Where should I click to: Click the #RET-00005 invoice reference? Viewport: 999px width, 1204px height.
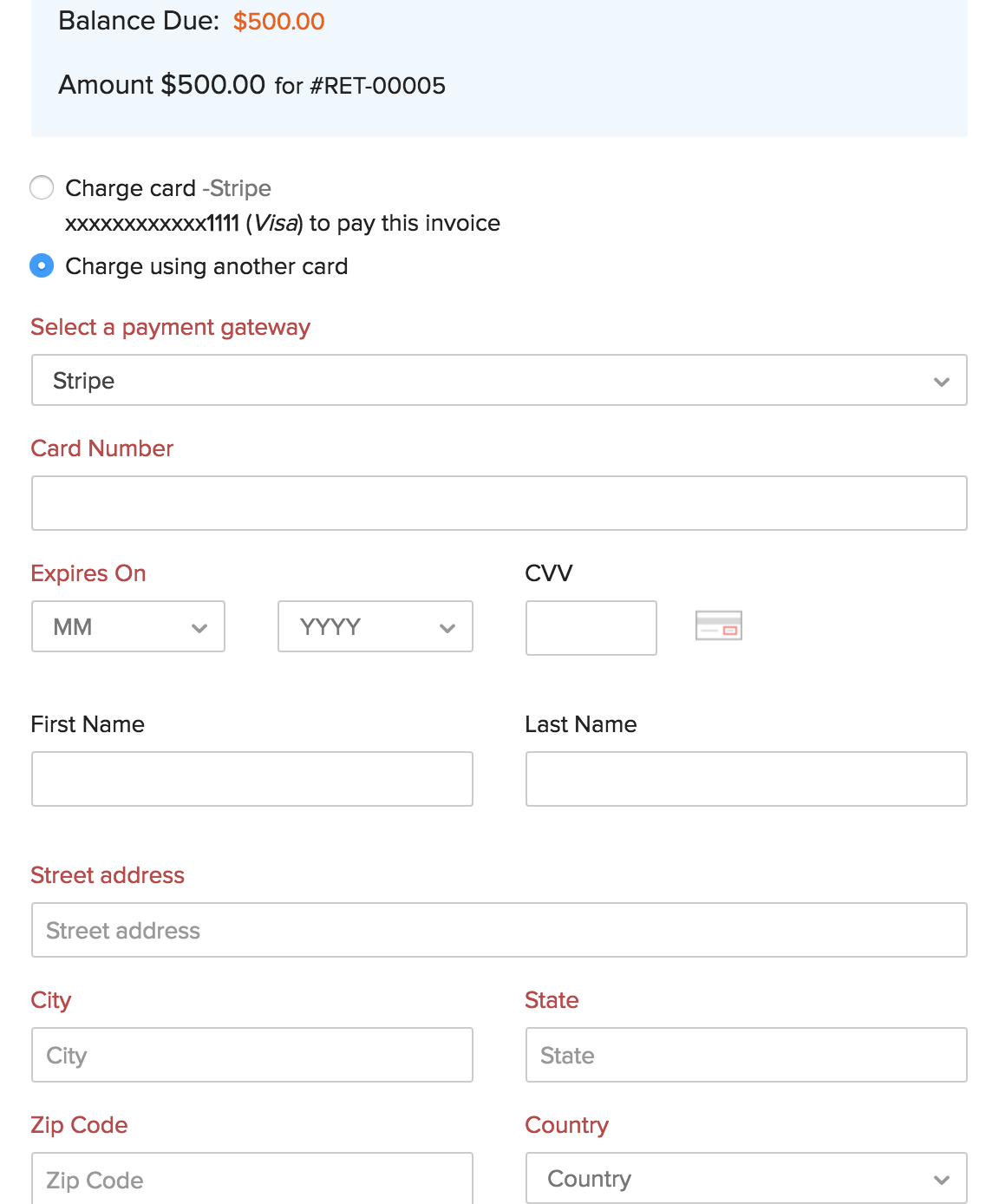tap(377, 86)
